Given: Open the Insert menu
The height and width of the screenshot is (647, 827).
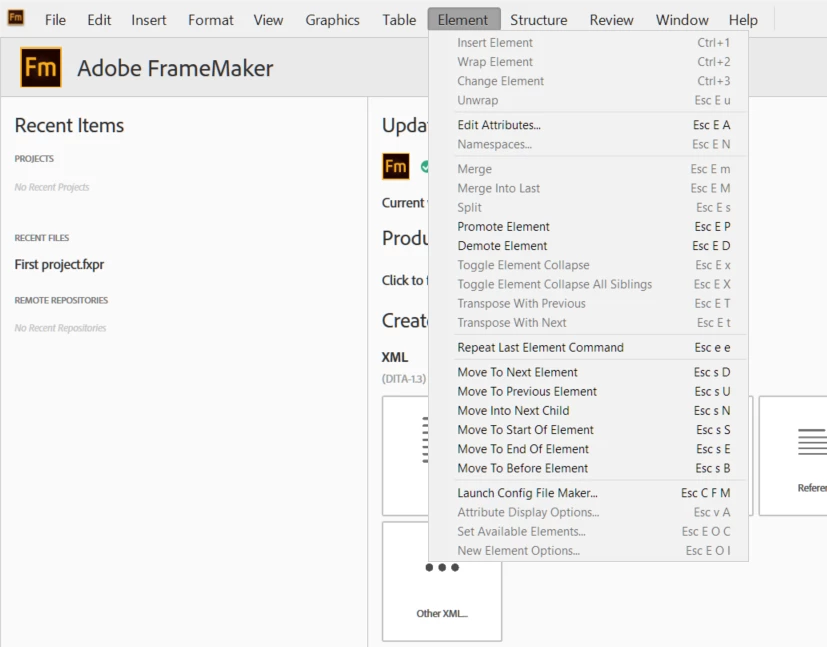Looking at the screenshot, I should [149, 20].
